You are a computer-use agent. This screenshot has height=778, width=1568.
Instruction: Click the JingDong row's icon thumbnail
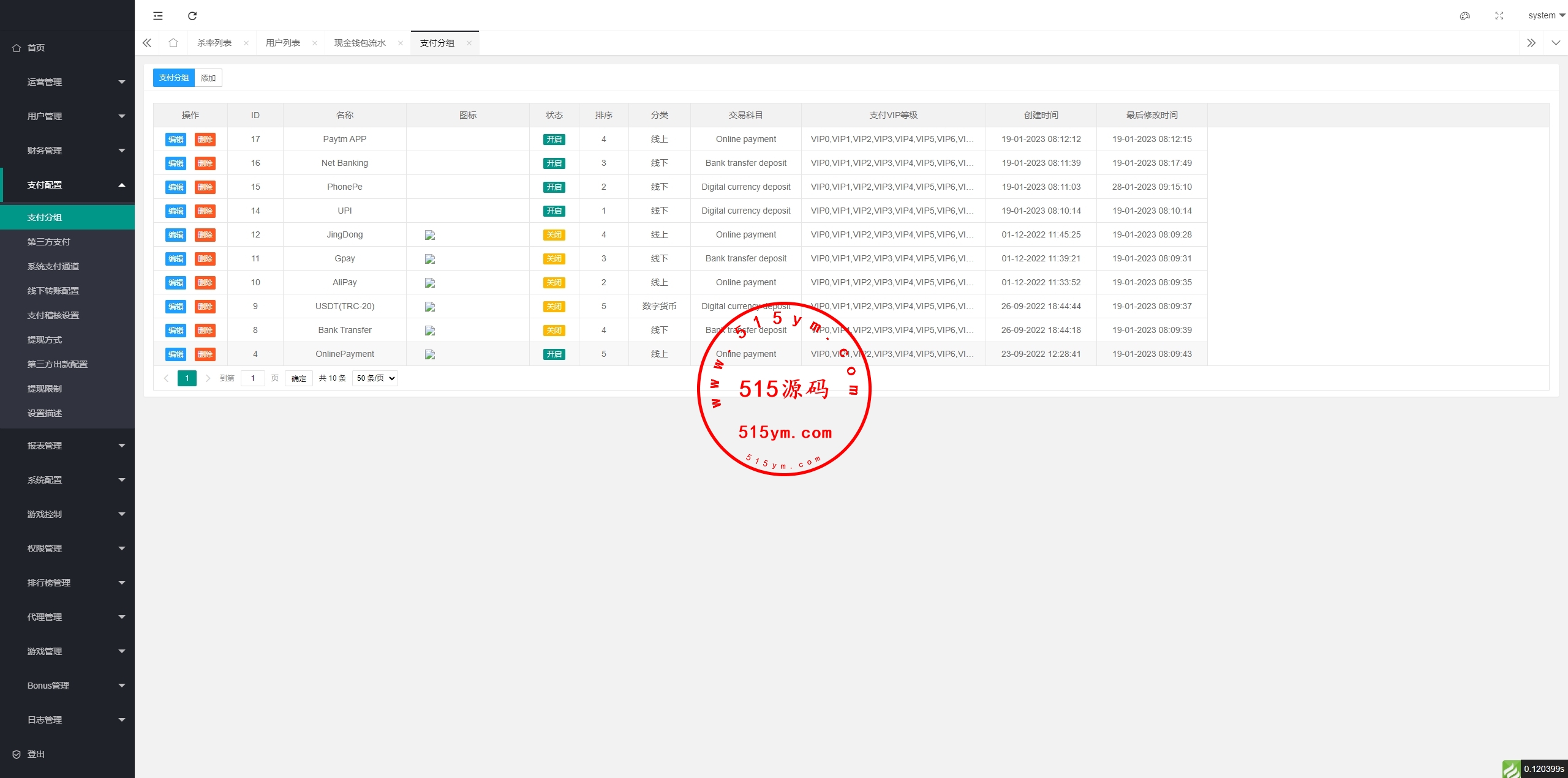[x=430, y=235]
